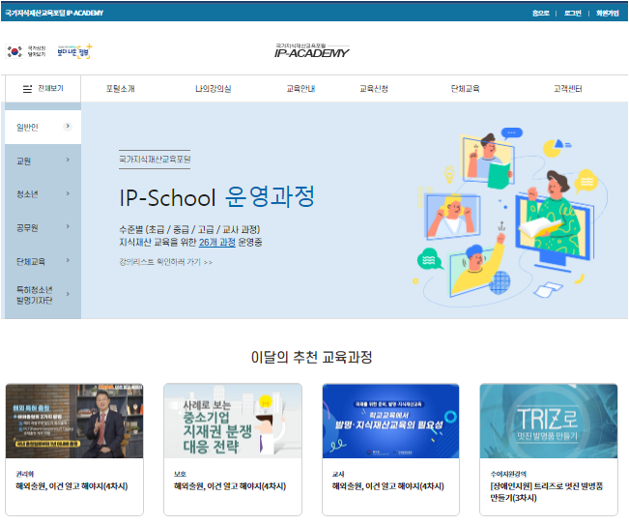Click the 보다 나은 정부 logo
The height and width of the screenshot is (522, 629).
[75, 51]
